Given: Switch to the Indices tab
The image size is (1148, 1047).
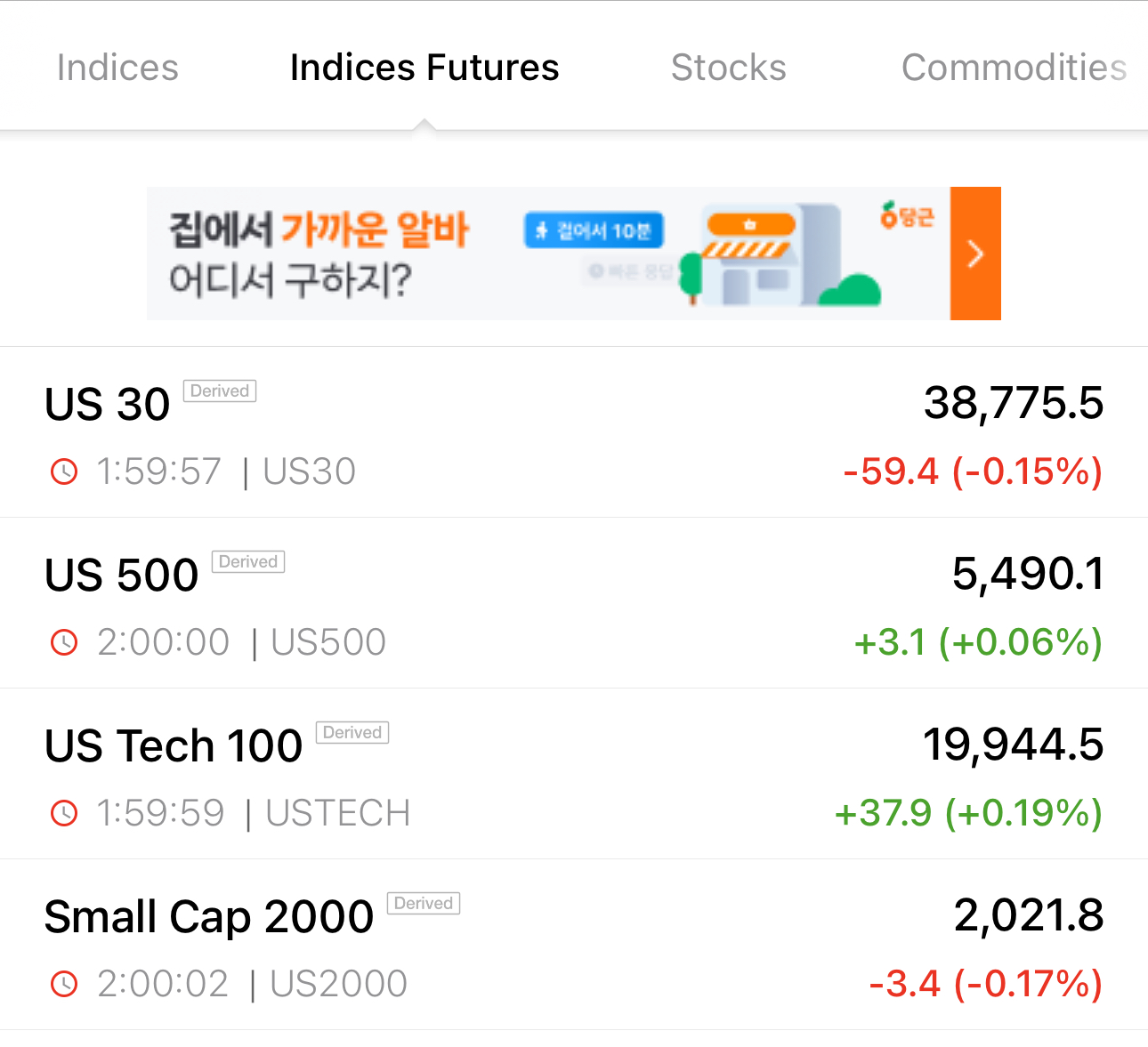Looking at the screenshot, I should click(117, 68).
